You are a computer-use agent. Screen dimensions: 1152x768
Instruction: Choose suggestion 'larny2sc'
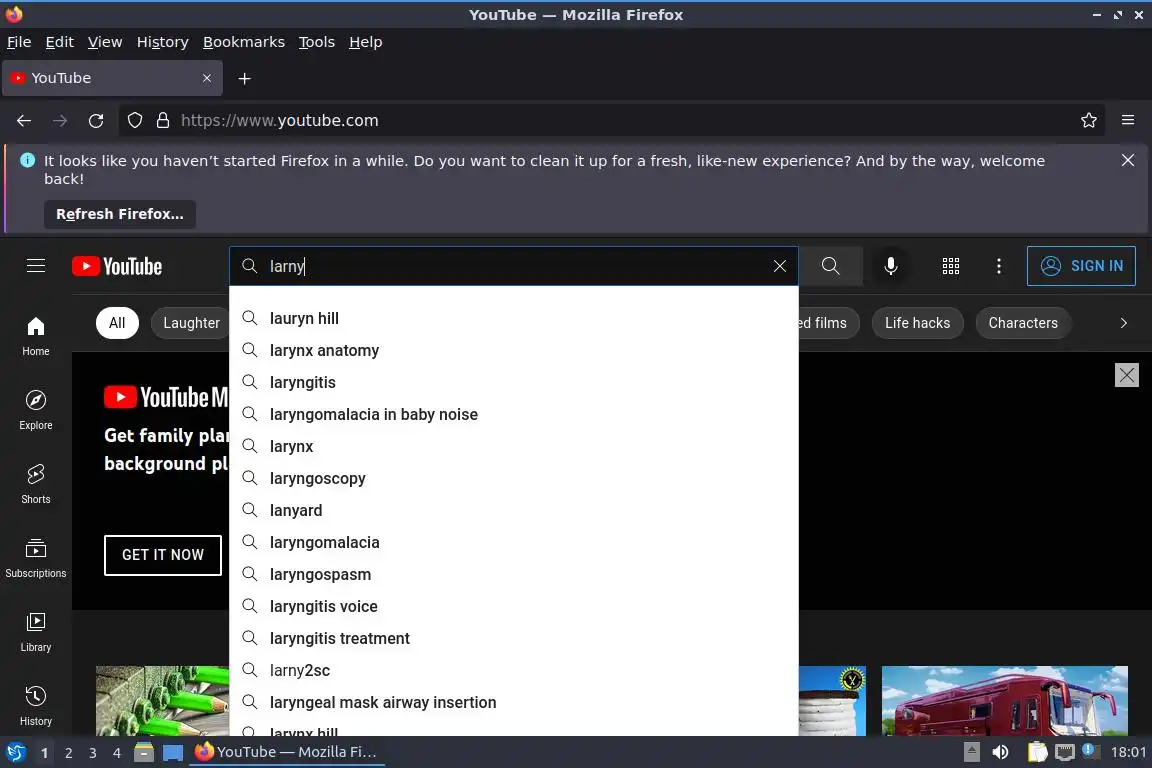click(514, 670)
